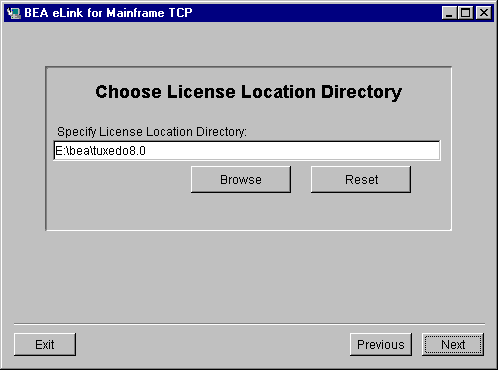Minimize the BEA eLink window

tap(449, 13)
